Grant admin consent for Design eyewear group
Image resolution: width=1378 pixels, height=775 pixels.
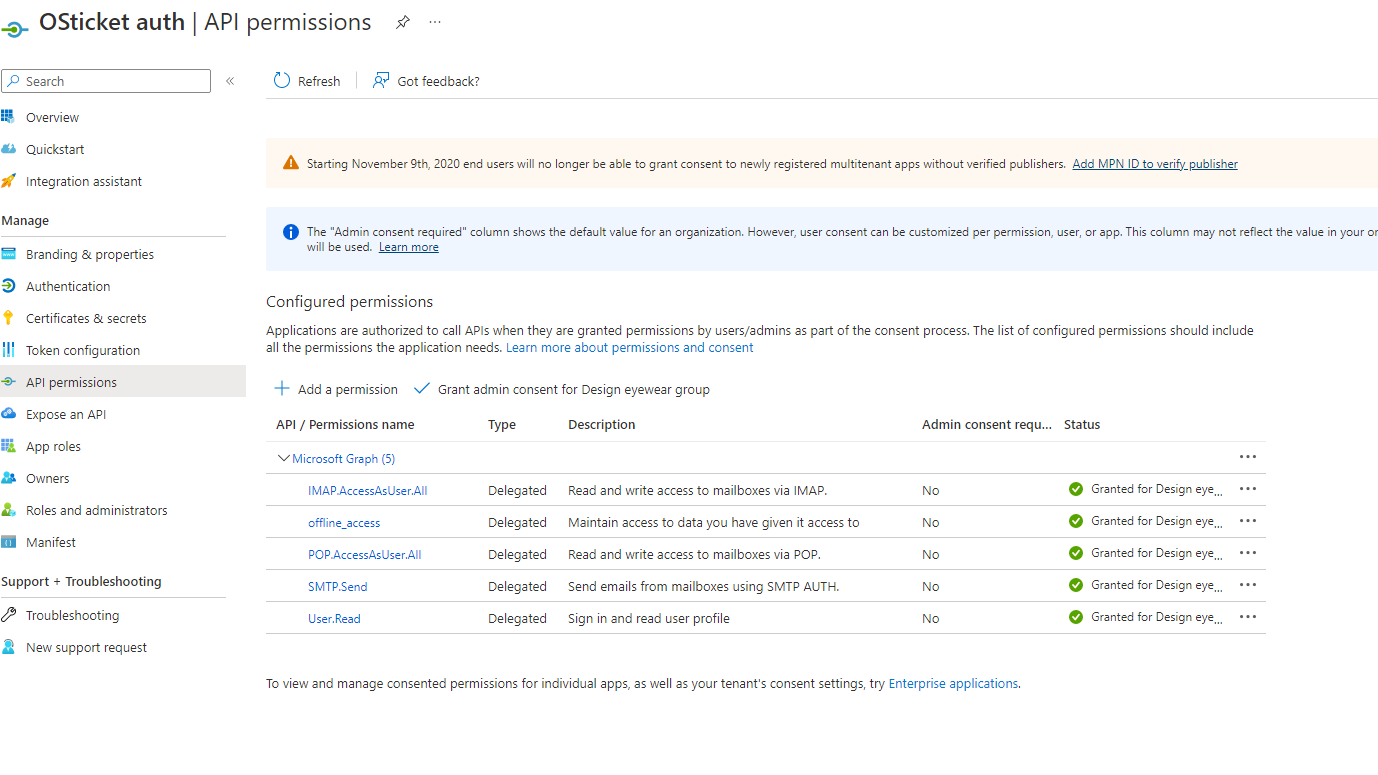click(562, 389)
